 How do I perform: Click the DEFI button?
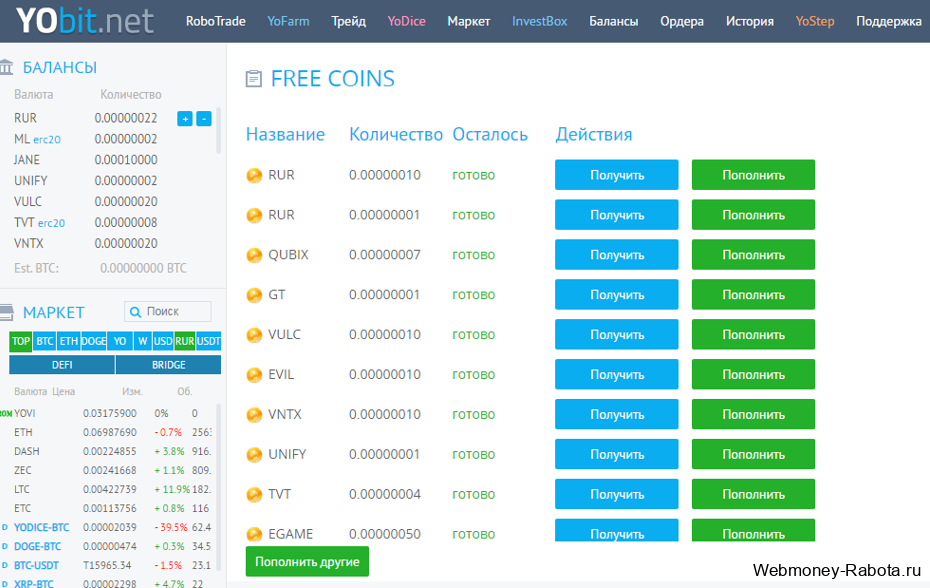[62, 365]
